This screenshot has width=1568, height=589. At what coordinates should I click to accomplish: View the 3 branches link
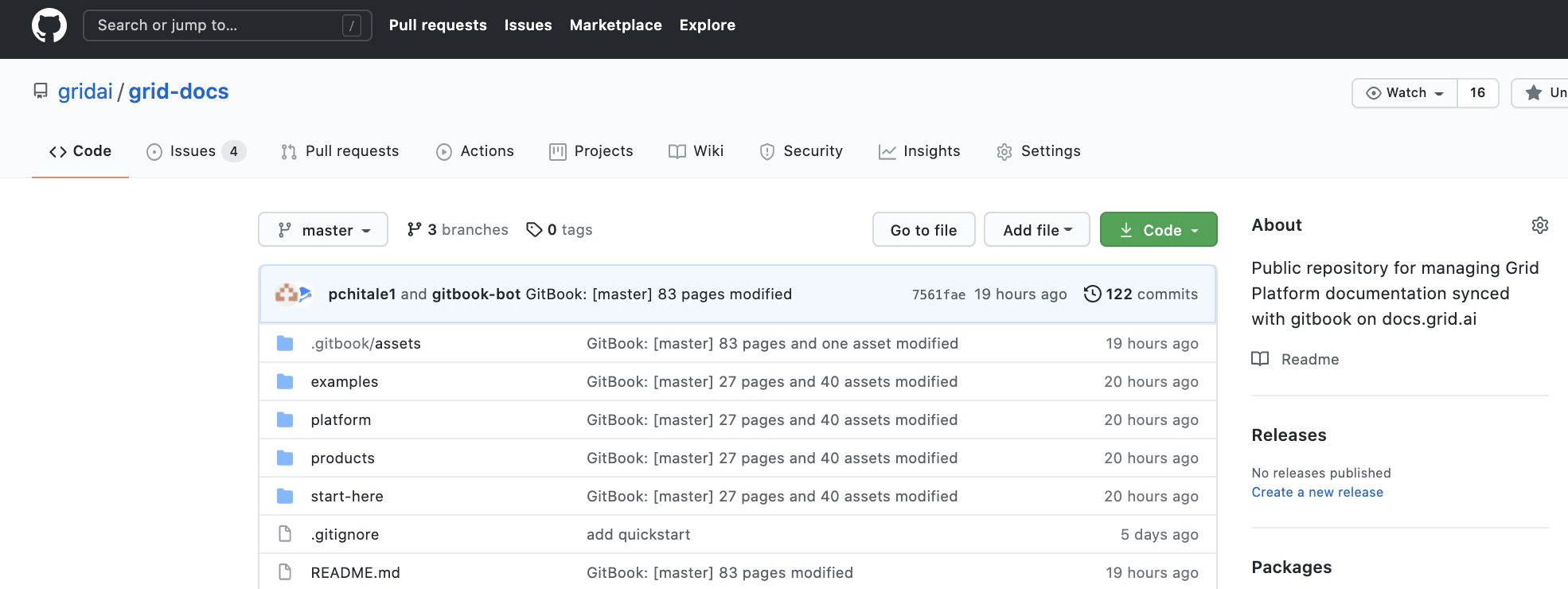(x=458, y=229)
